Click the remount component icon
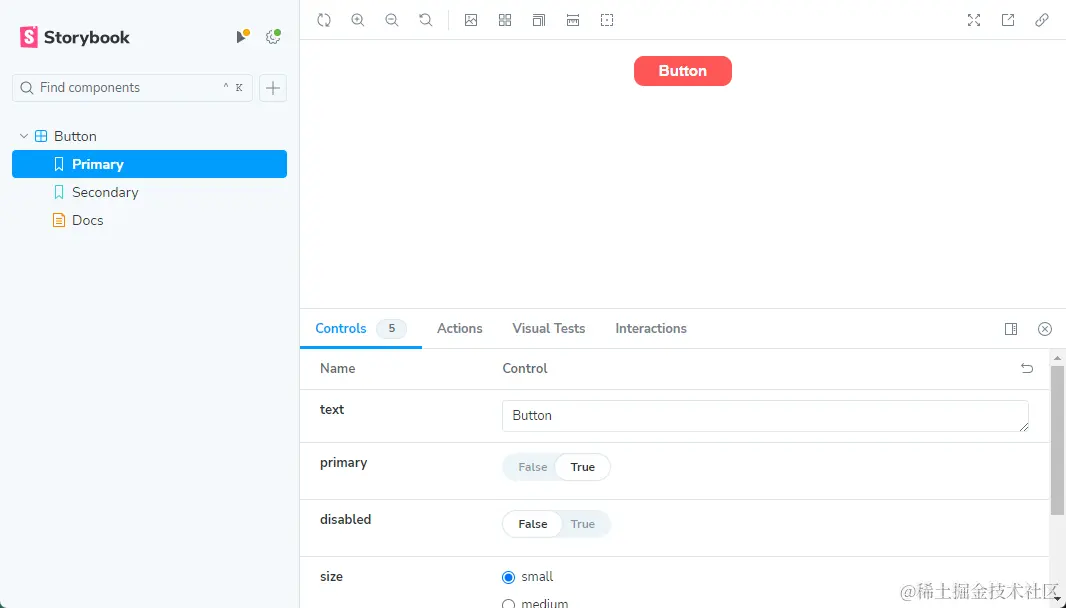1066x608 pixels. coord(324,20)
